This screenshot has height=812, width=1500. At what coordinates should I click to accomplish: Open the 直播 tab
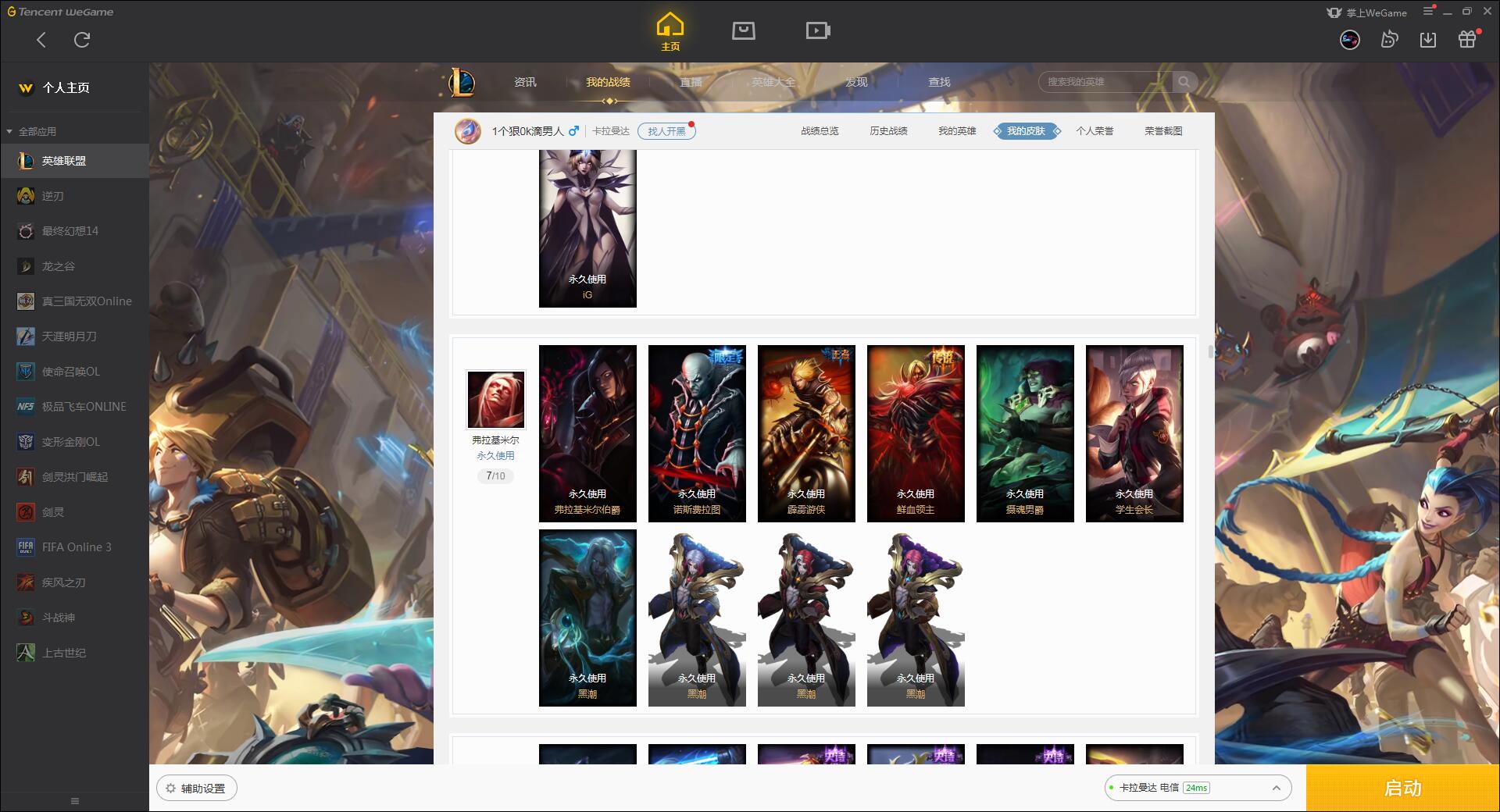coord(691,82)
